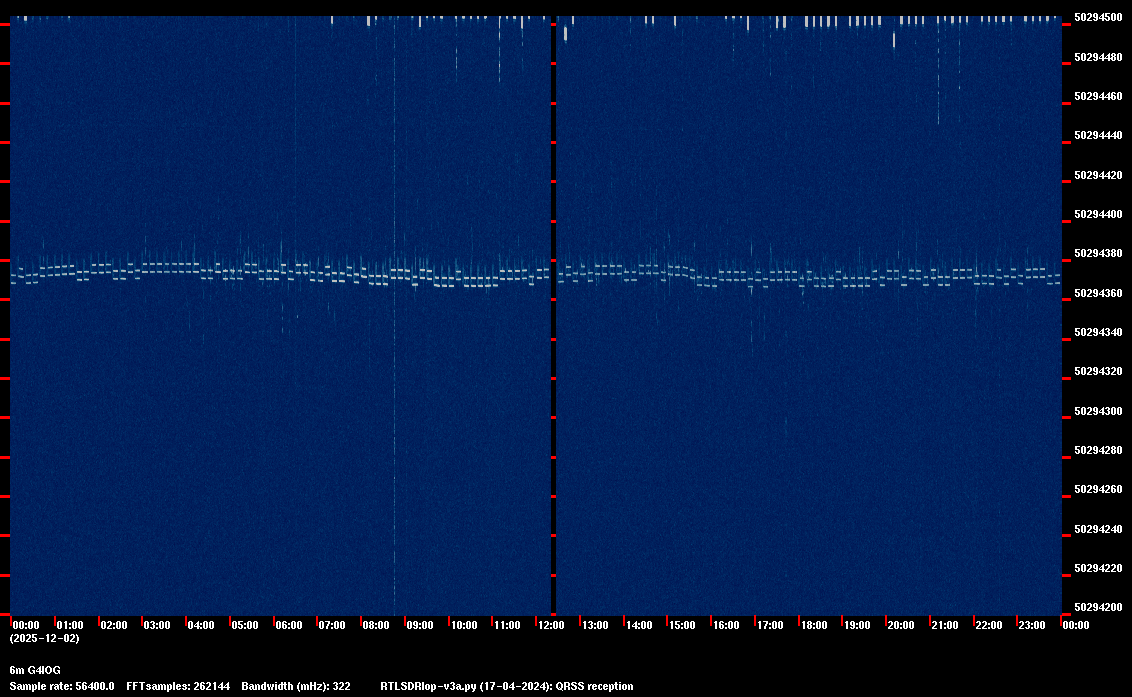The height and width of the screenshot is (697, 1132).
Task: Click the 15:00 time axis label
Action: pyautogui.click(x=682, y=625)
